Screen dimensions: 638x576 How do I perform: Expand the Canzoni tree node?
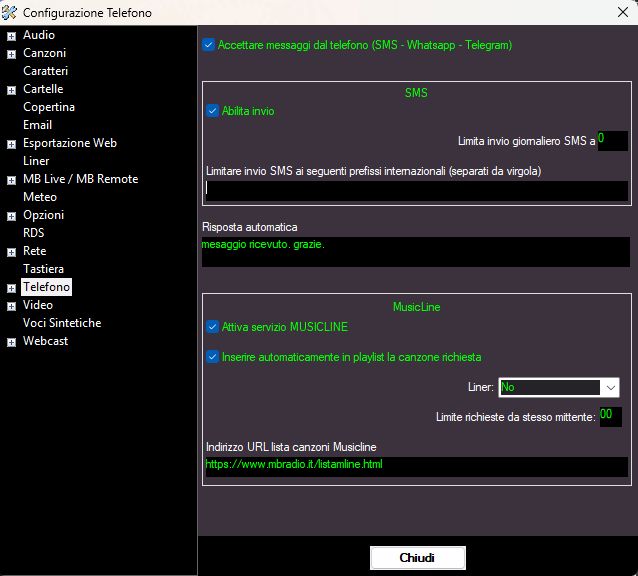(x=11, y=53)
